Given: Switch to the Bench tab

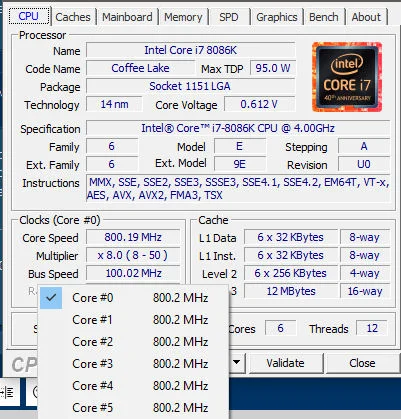Looking at the screenshot, I should tap(323, 17).
